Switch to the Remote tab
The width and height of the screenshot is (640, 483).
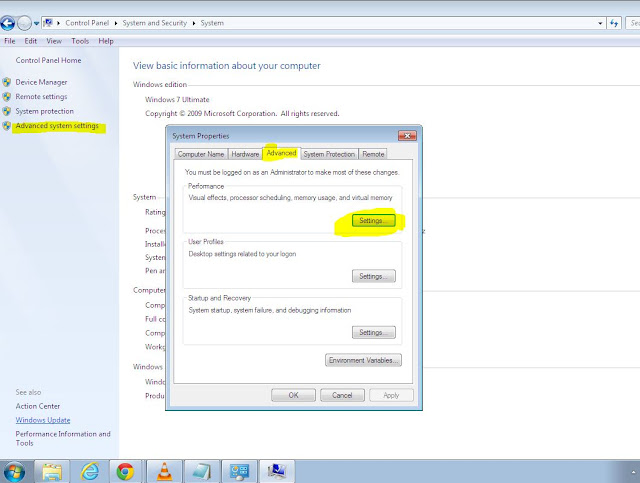click(x=373, y=154)
